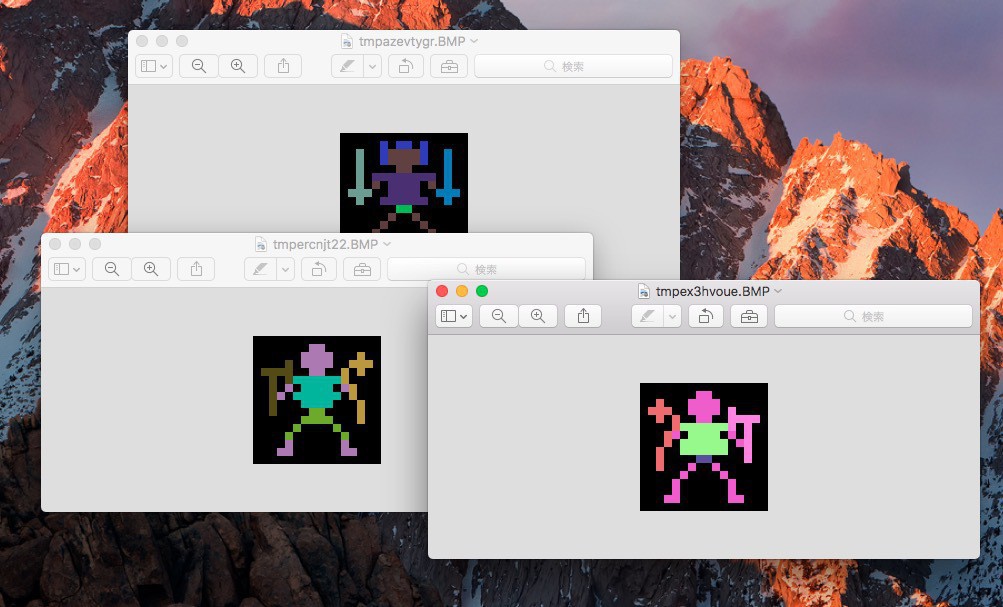Open the share menu in tmpazevtygr.BMP
Image resolution: width=1003 pixels, height=607 pixels.
point(283,66)
